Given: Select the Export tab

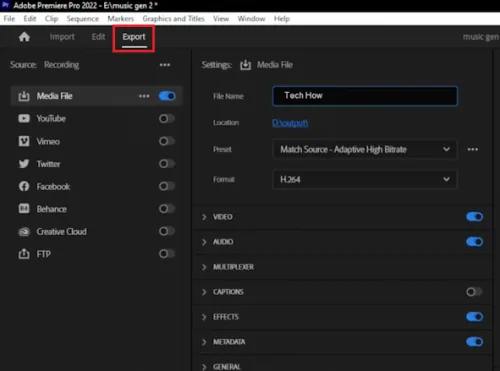Looking at the screenshot, I should tap(134, 37).
